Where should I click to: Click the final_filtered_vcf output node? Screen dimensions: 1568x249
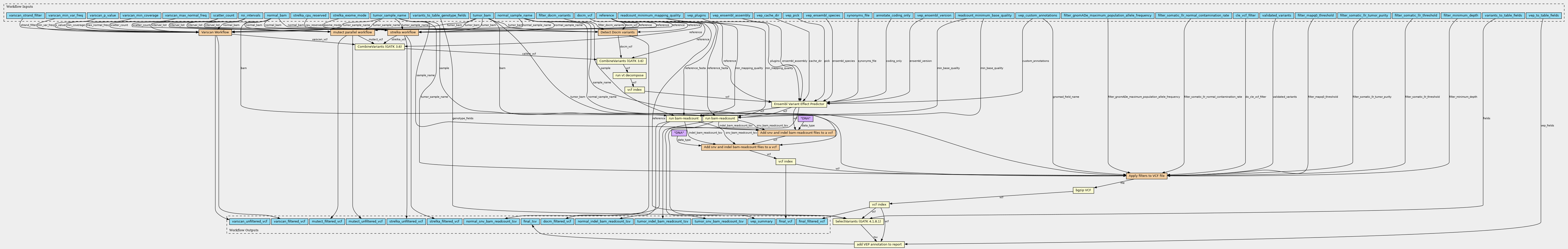pos(812,222)
